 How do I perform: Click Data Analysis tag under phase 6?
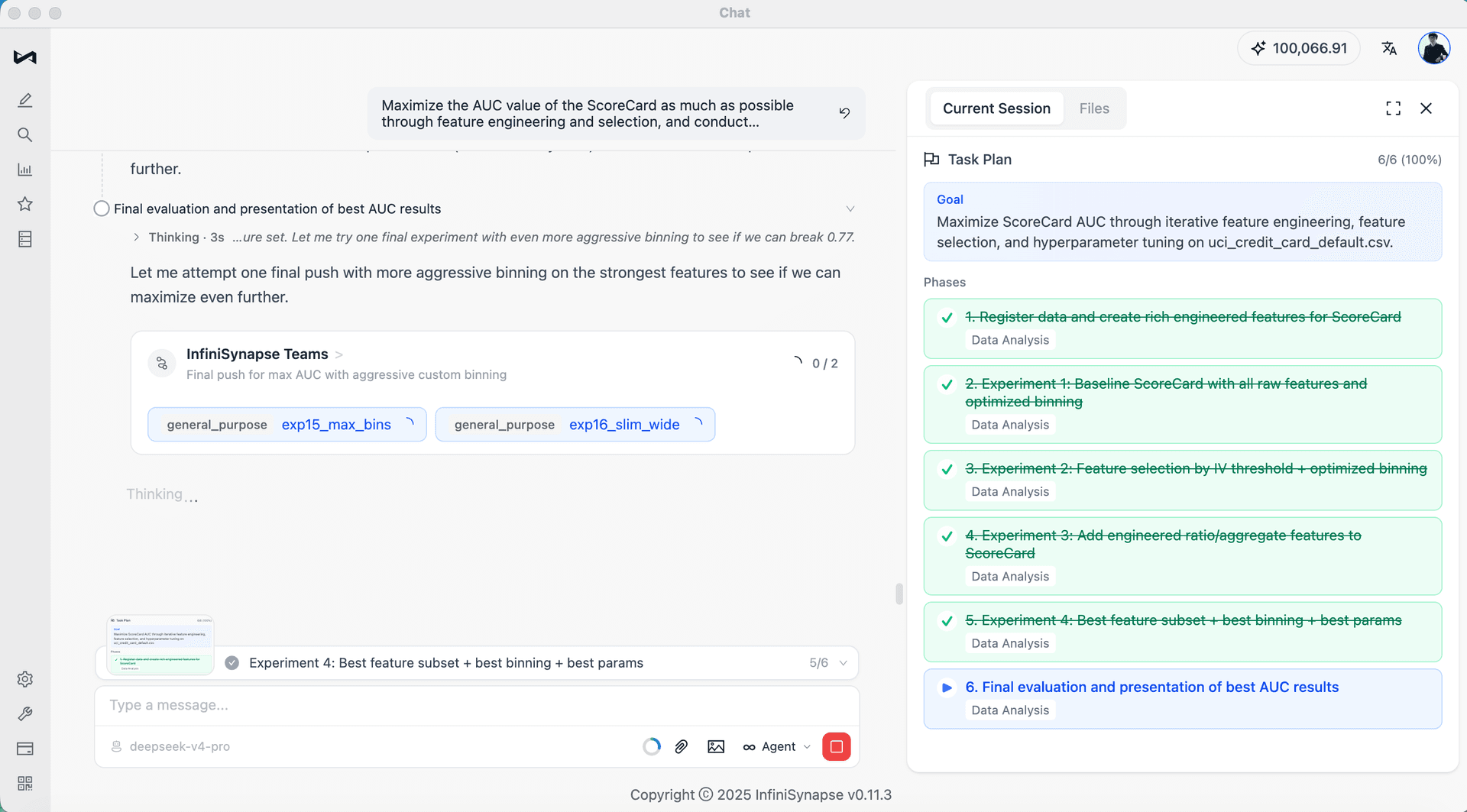[1010, 710]
